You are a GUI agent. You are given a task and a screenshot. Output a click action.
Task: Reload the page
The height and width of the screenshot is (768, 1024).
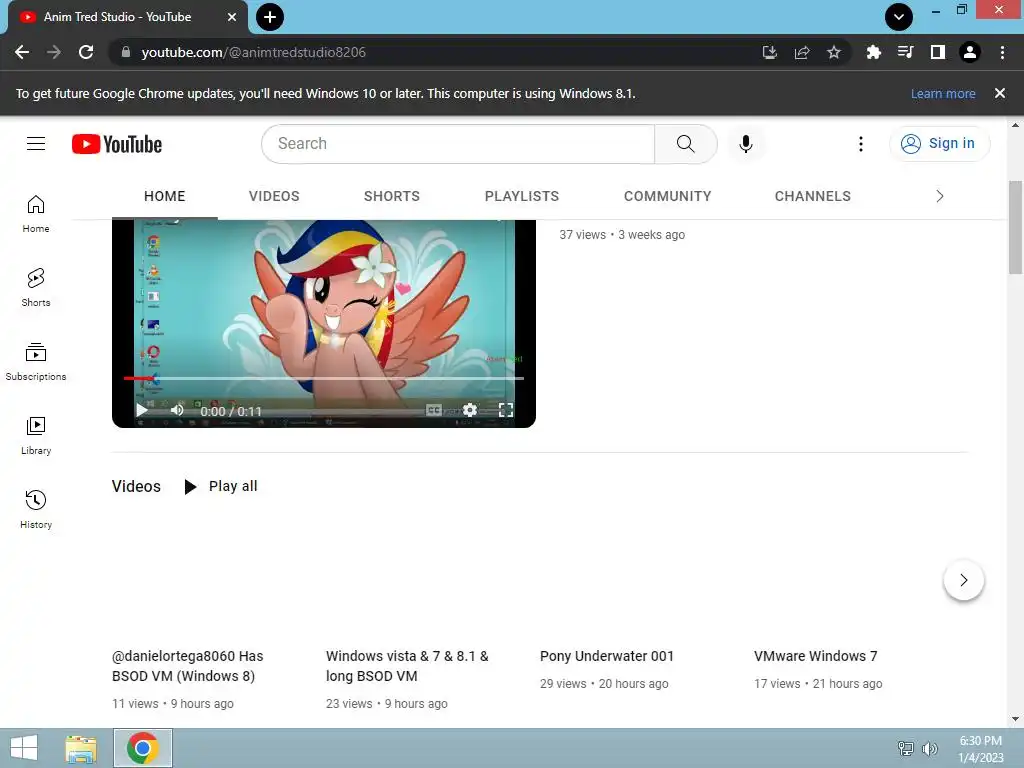pos(86,52)
